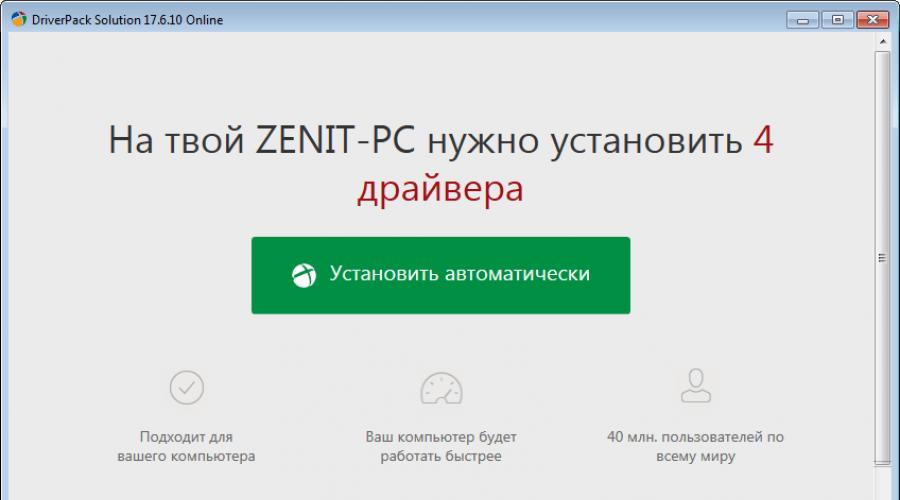Click the scrollbar up arrow
The width and height of the screenshot is (900, 500).
(x=882, y=42)
